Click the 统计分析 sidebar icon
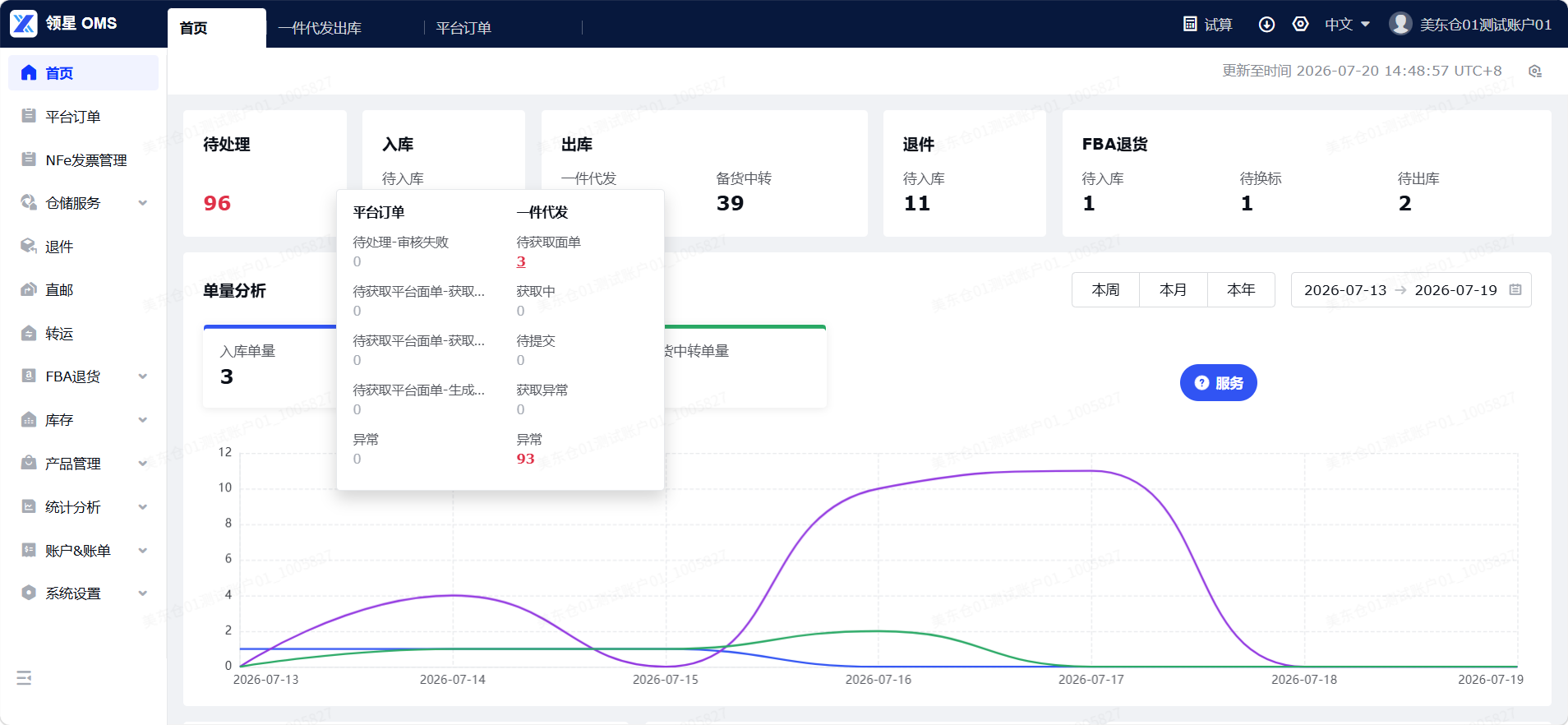 [x=29, y=506]
